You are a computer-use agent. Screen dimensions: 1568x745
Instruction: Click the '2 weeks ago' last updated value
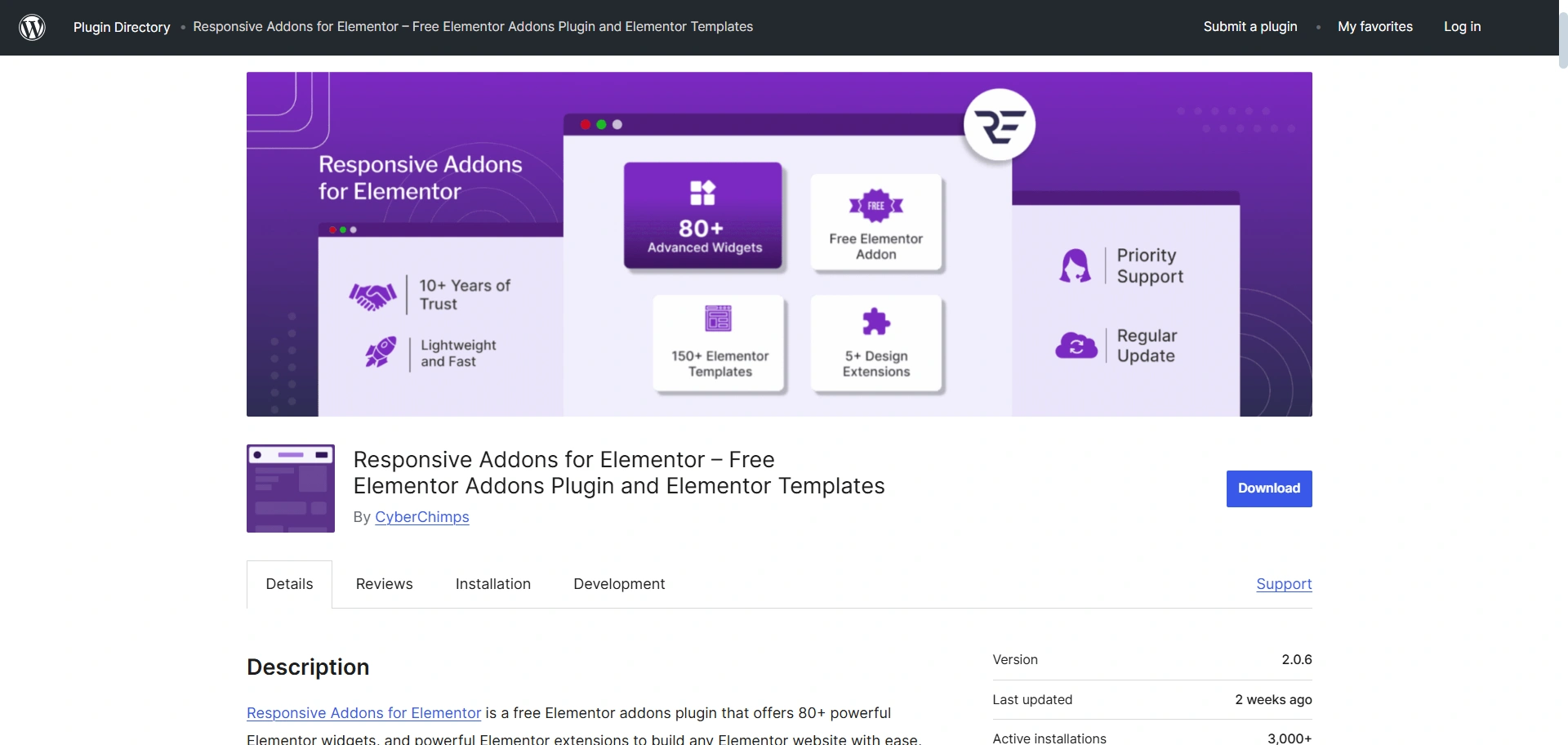(x=1273, y=700)
